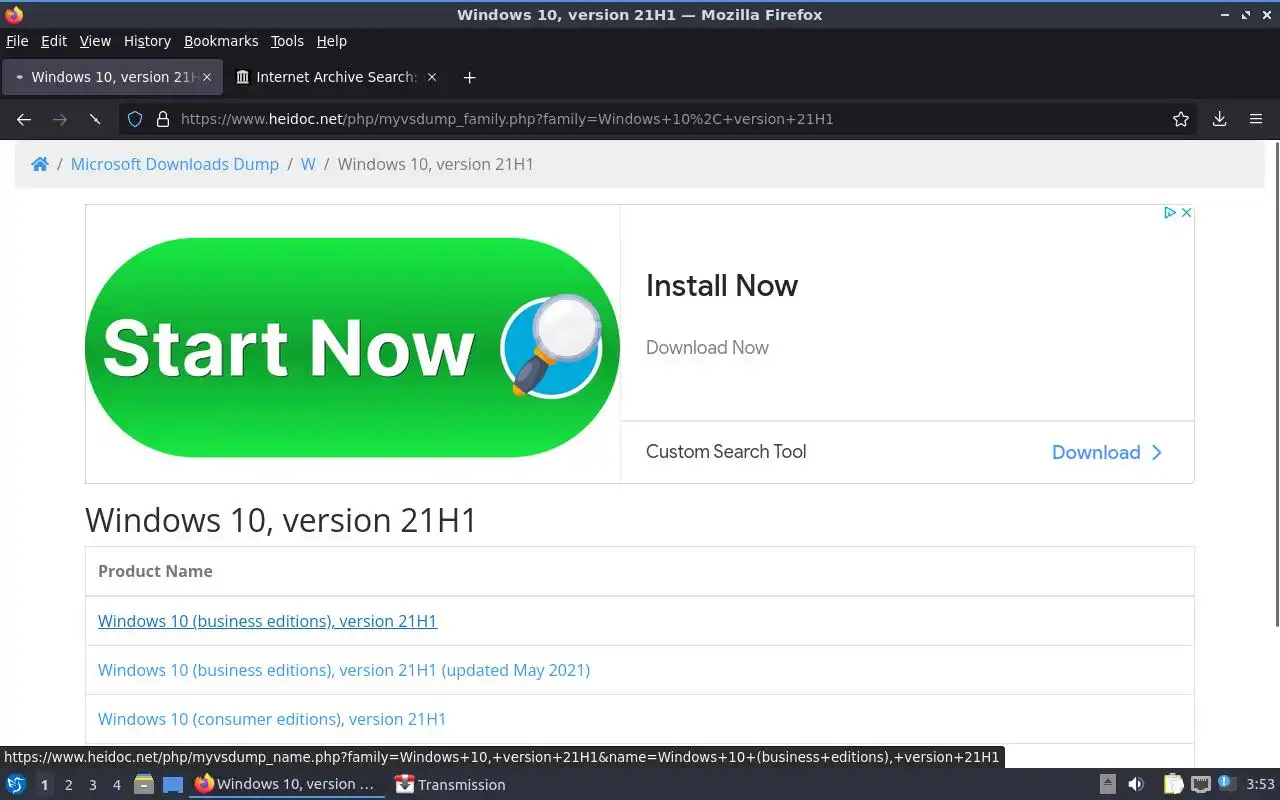The image size is (1280, 800).
Task: Select the Windows 10, version 21H1 tab
Action: coord(110,77)
